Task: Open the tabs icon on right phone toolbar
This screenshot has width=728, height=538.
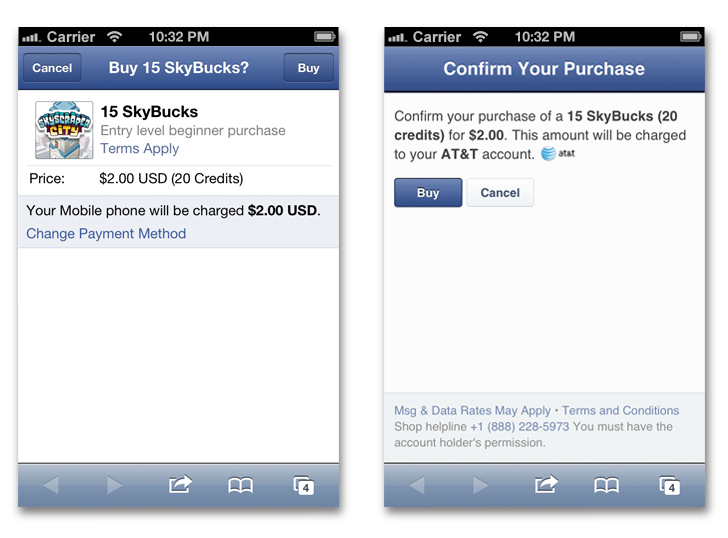Action: [x=670, y=485]
